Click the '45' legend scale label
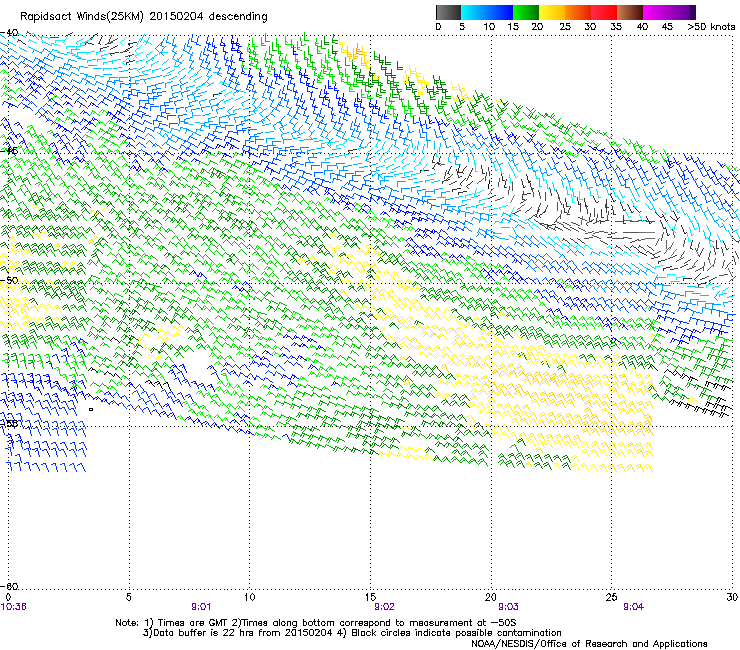Screen dimensions: 740x650 pyautogui.click(x=667, y=27)
